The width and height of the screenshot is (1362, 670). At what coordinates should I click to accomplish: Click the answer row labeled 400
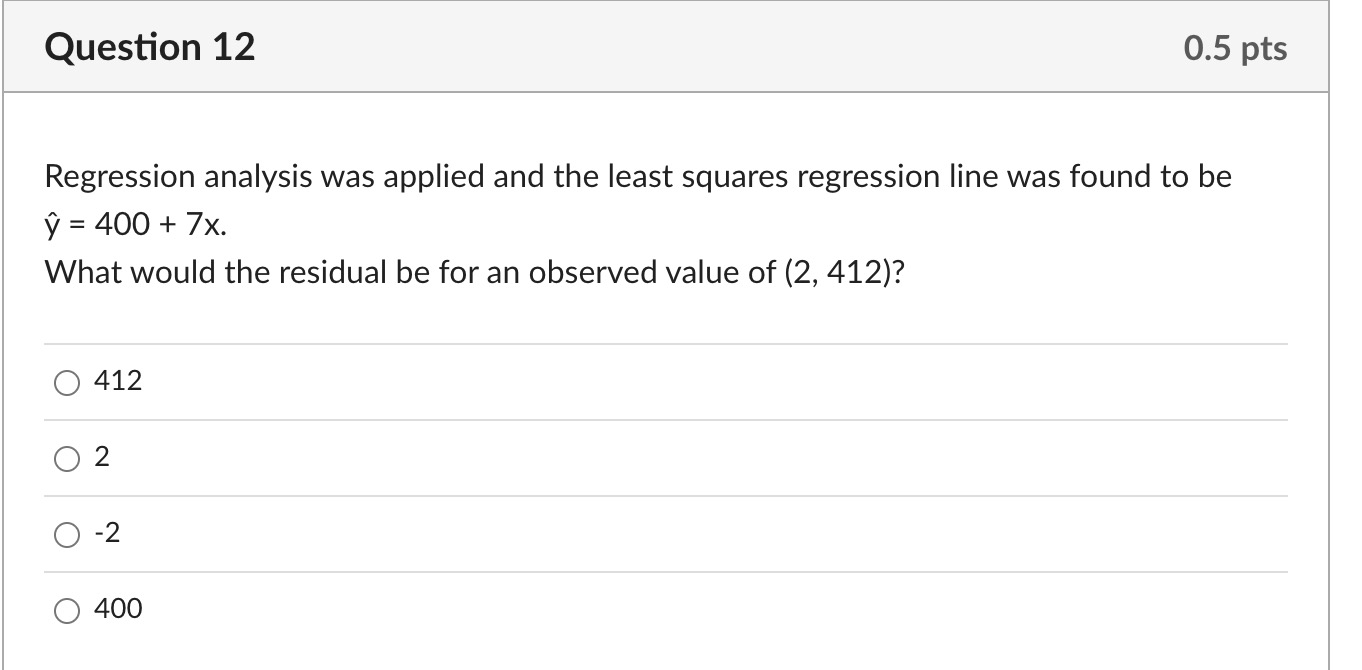(x=400, y=609)
